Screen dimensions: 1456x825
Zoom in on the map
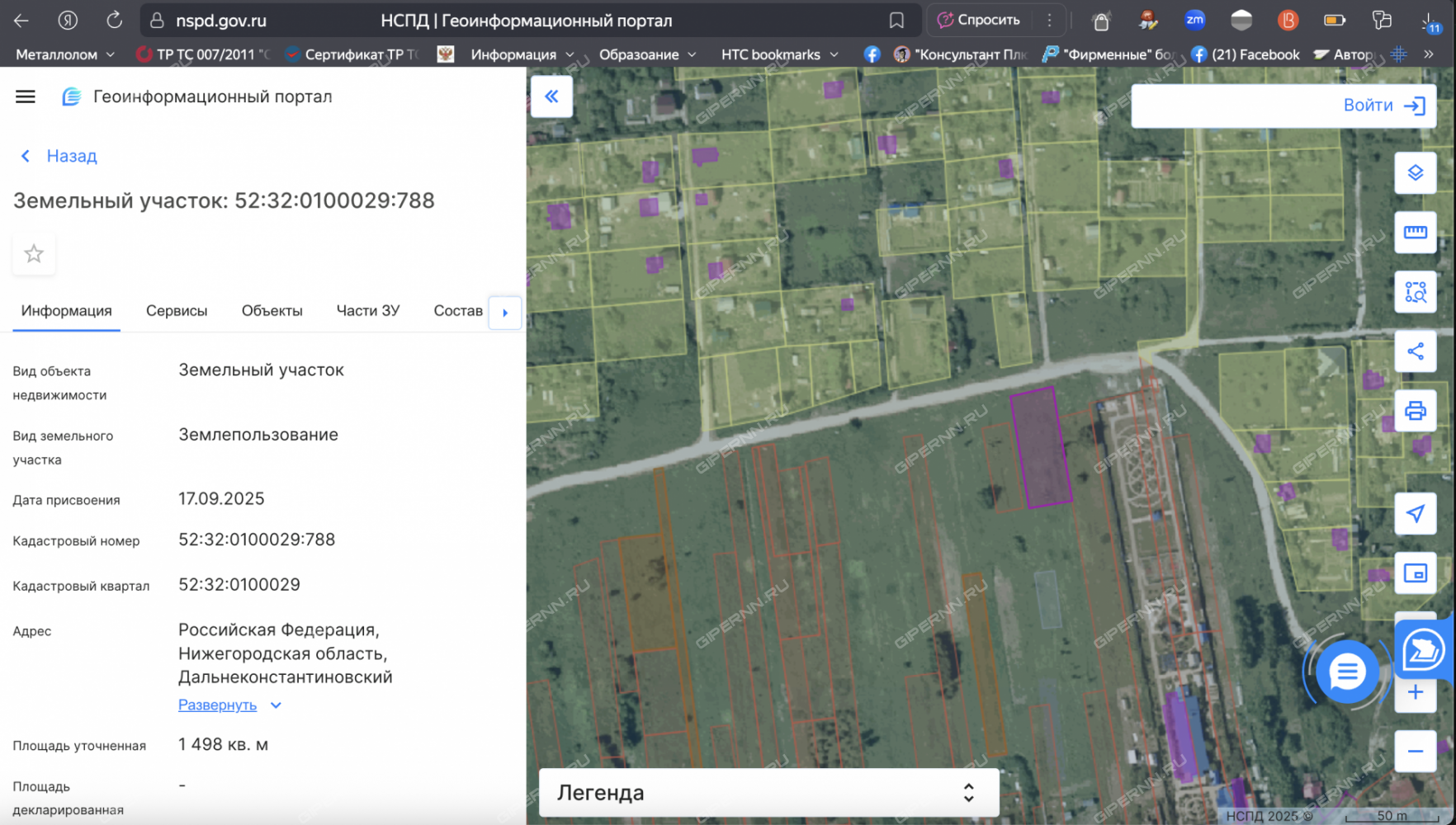(x=1415, y=692)
